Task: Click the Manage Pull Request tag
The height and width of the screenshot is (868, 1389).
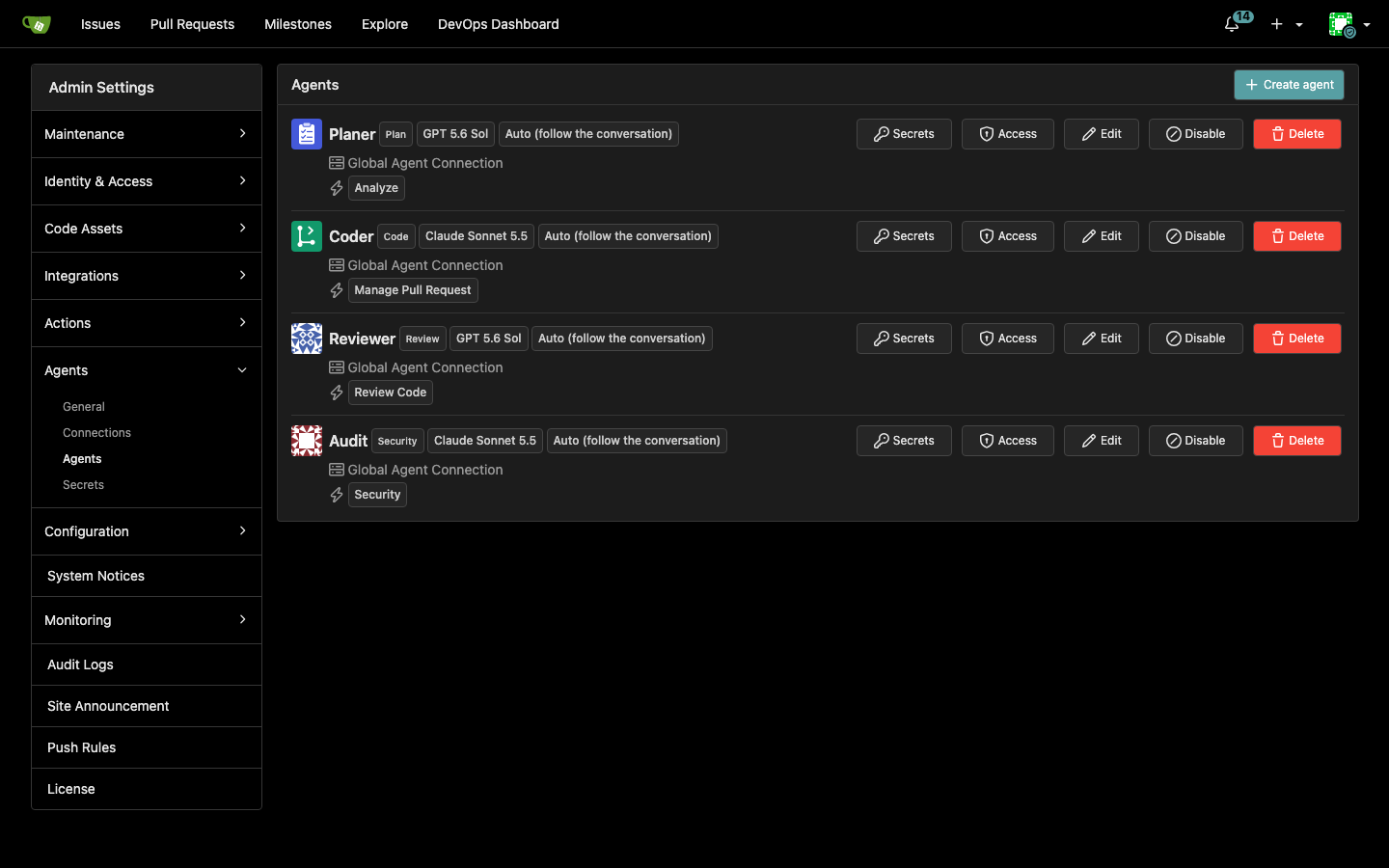Action: [413, 290]
